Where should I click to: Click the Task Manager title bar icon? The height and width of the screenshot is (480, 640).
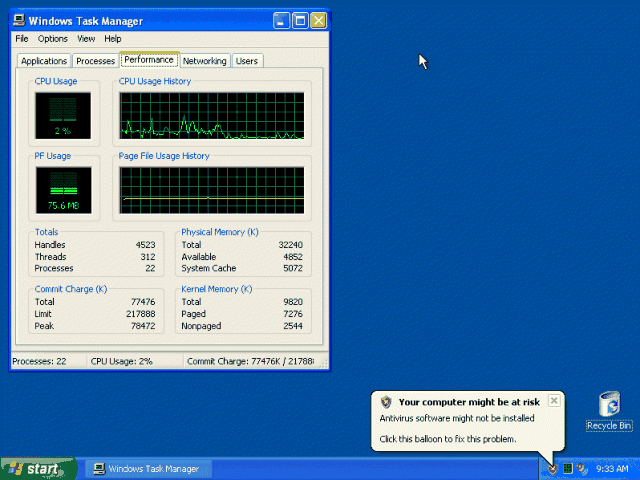point(19,20)
